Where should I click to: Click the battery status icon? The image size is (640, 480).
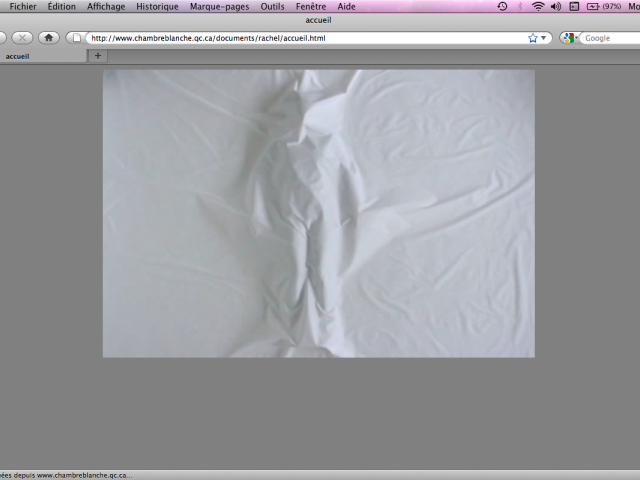pyautogui.click(x=592, y=6)
